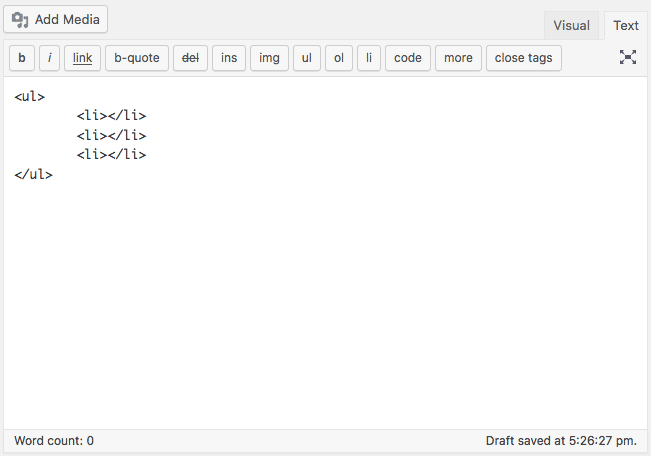The height and width of the screenshot is (456, 651).
Task: Insert list item with li button
Action: point(369,58)
